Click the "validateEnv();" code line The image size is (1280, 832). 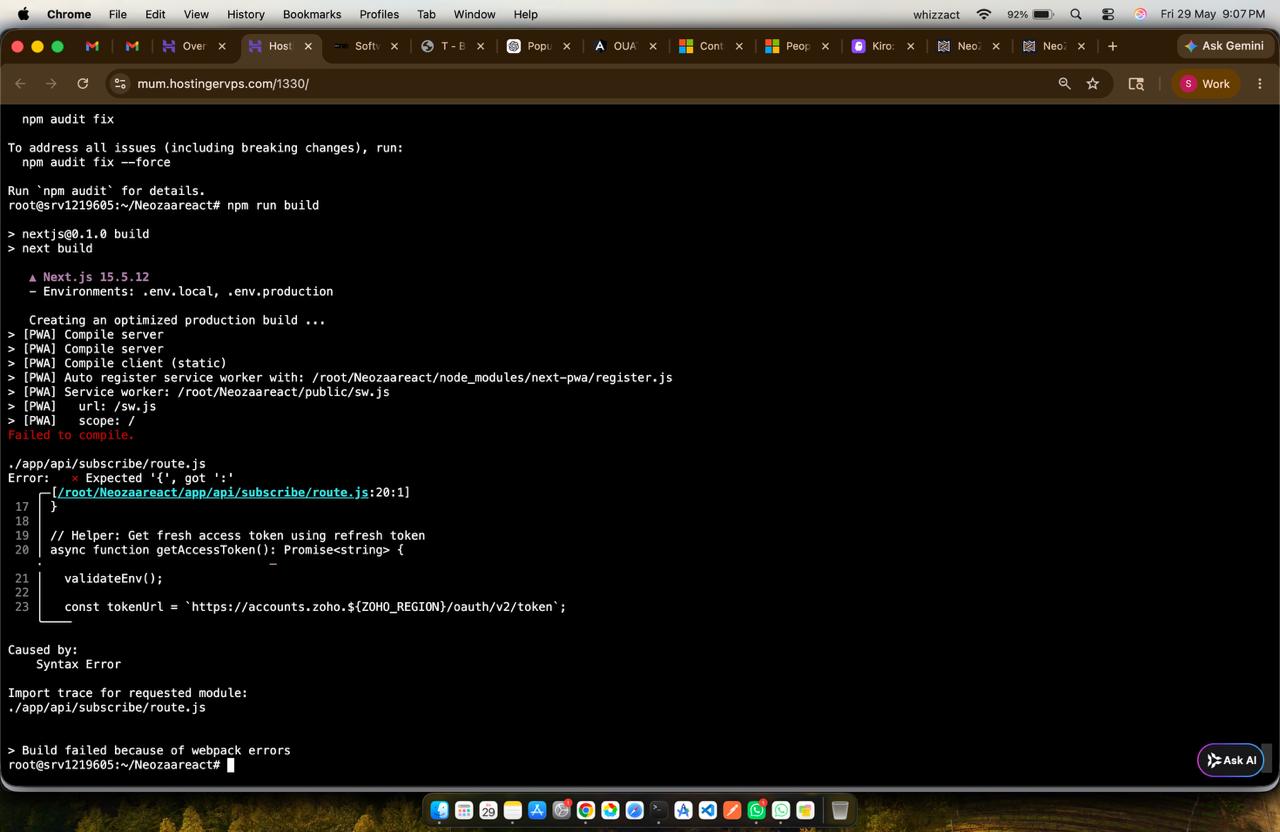point(113,578)
